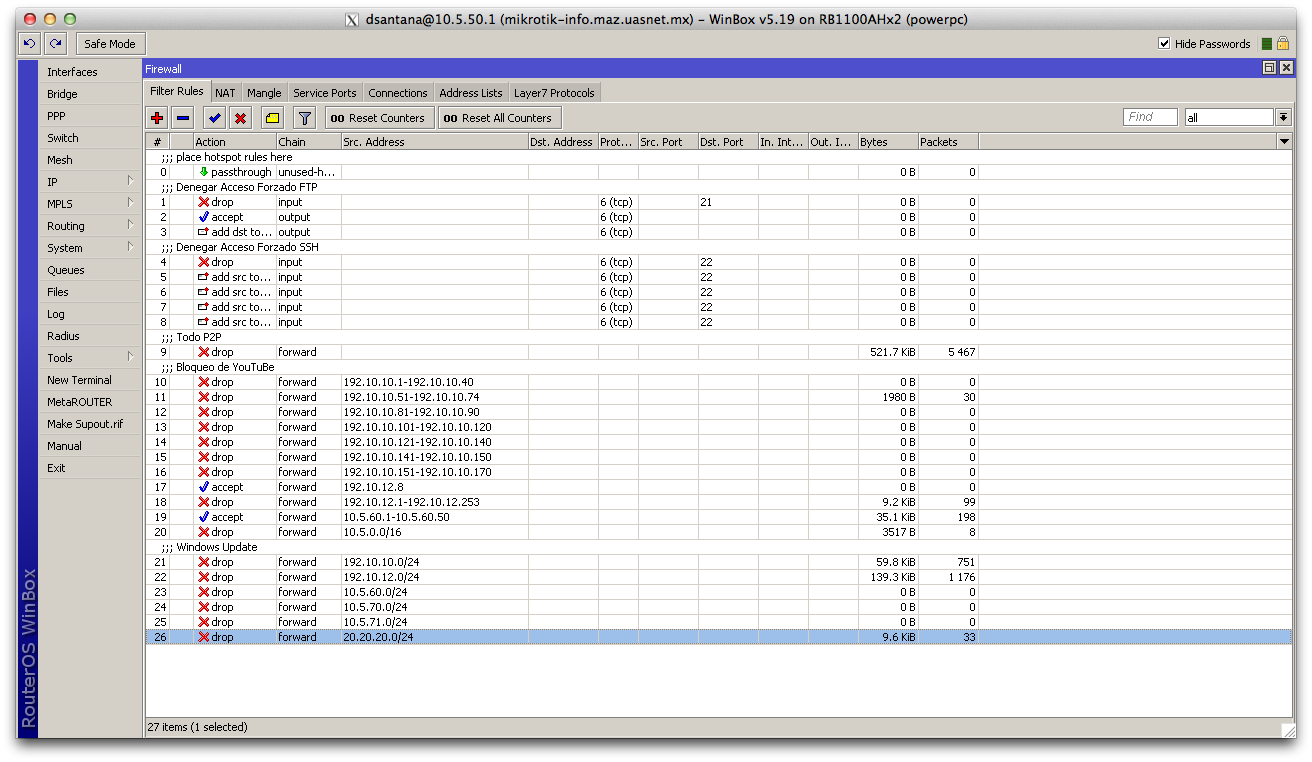Open Queues in the sidebar
Screen dimensions: 1312x762
tap(66, 270)
